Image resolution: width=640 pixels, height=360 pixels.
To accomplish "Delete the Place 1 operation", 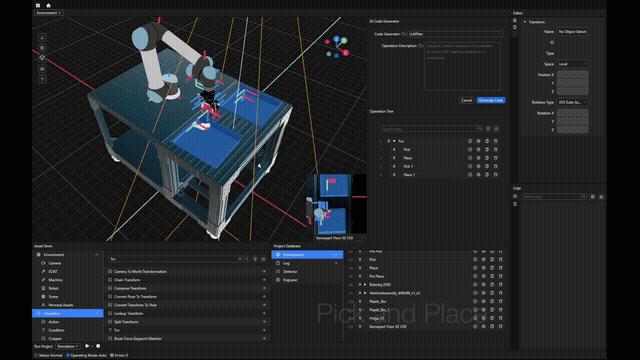I will (x=496, y=175).
